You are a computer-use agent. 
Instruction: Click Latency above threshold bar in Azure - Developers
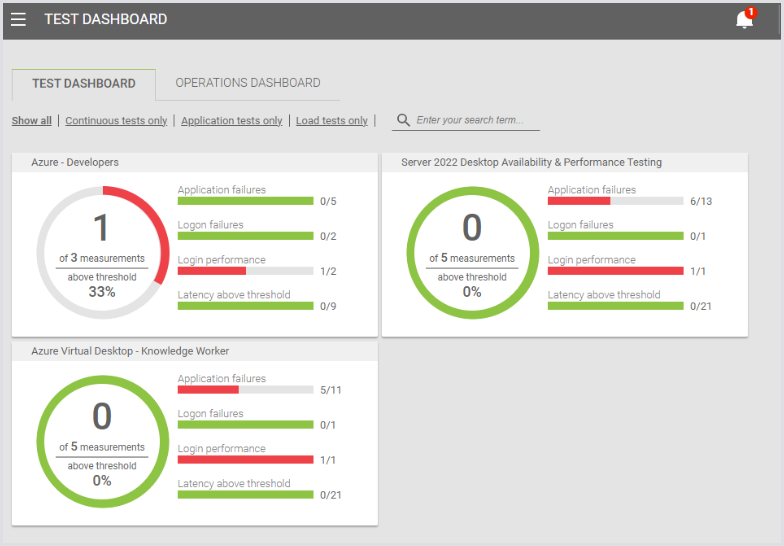[245, 306]
